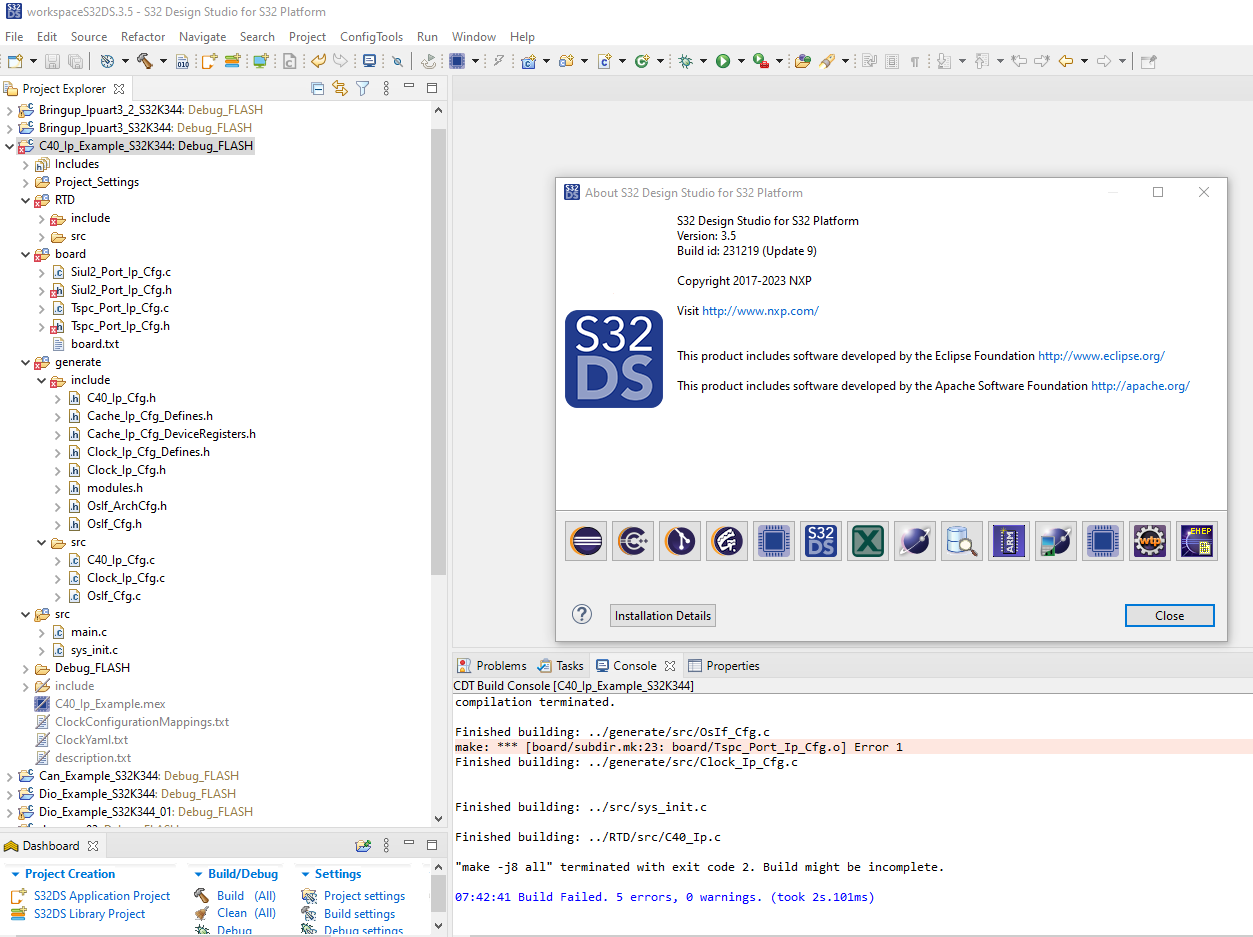Click the green Run toolbar icon
The width and height of the screenshot is (1253, 937).
point(722,61)
